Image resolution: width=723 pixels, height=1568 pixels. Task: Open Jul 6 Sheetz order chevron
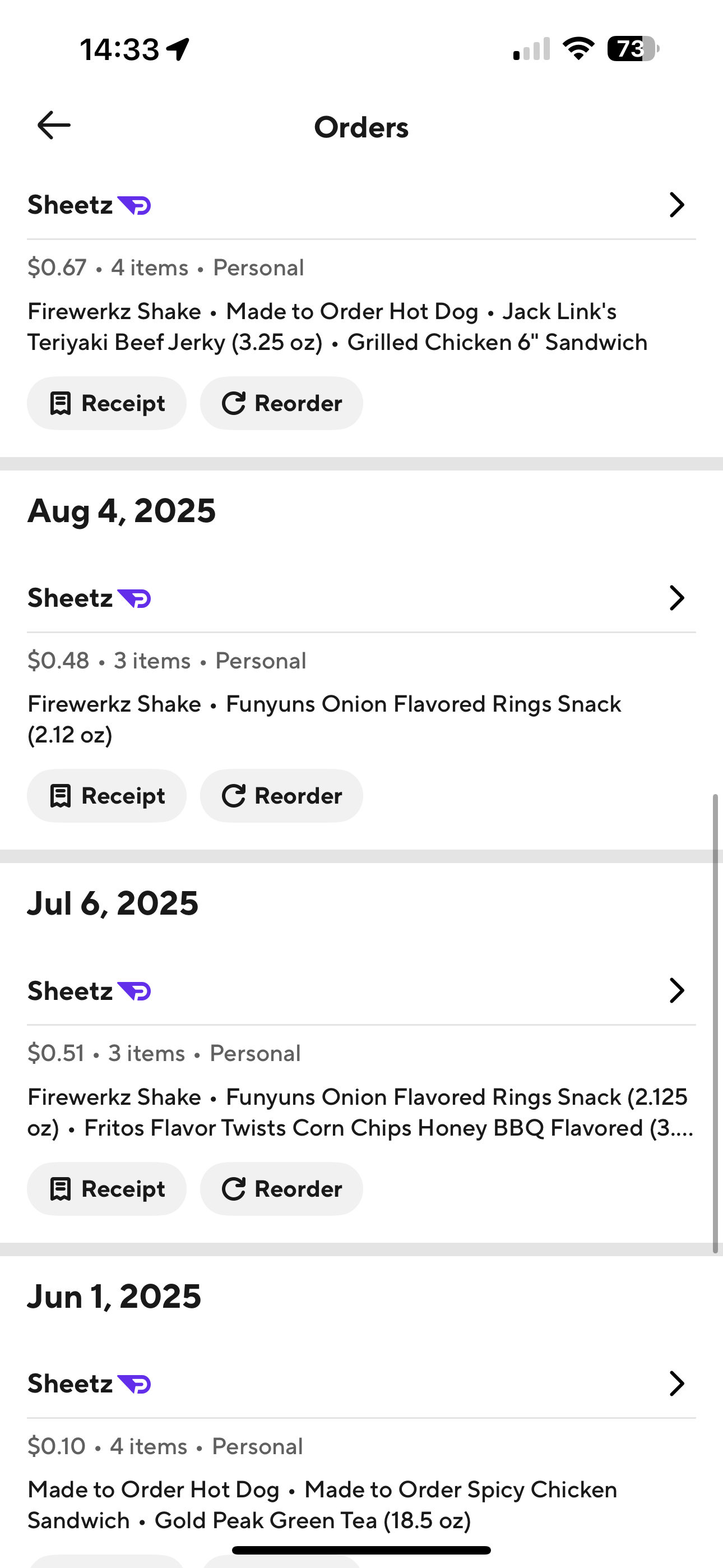pos(676,990)
